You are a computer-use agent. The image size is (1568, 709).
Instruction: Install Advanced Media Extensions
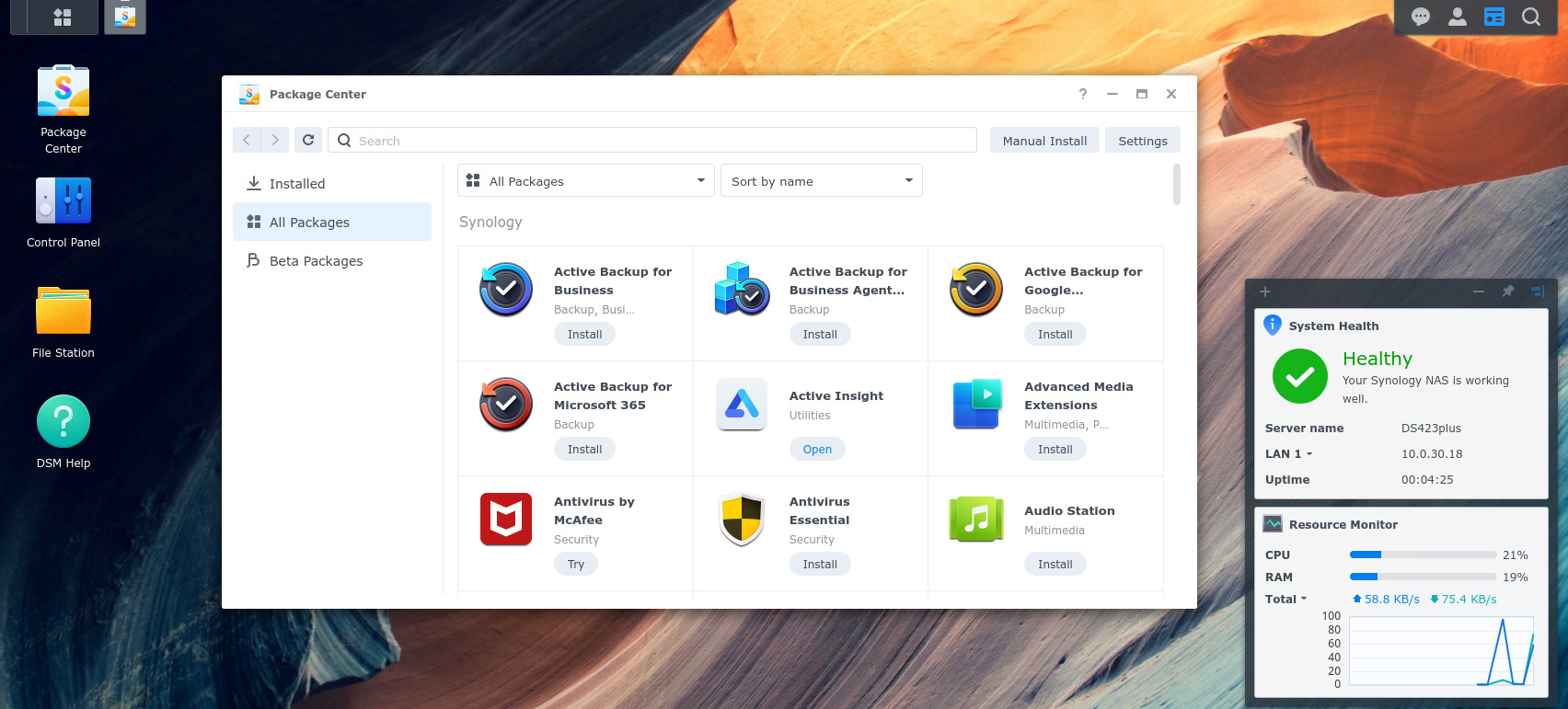[x=1055, y=449]
